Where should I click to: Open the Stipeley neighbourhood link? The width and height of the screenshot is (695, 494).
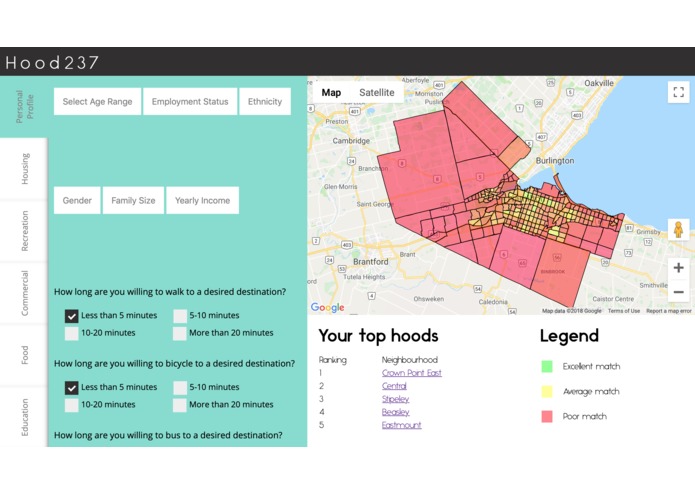[x=395, y=399]
